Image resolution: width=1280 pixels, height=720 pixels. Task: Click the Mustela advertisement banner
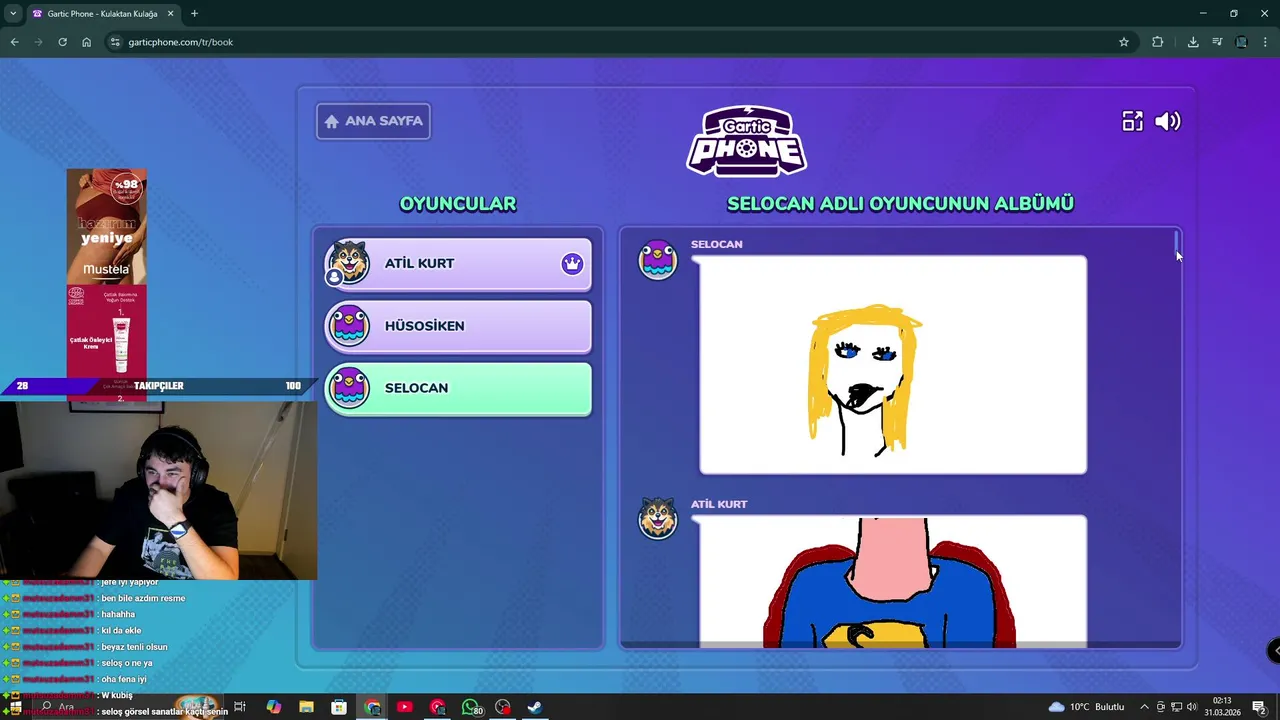[x=107, y=285]
